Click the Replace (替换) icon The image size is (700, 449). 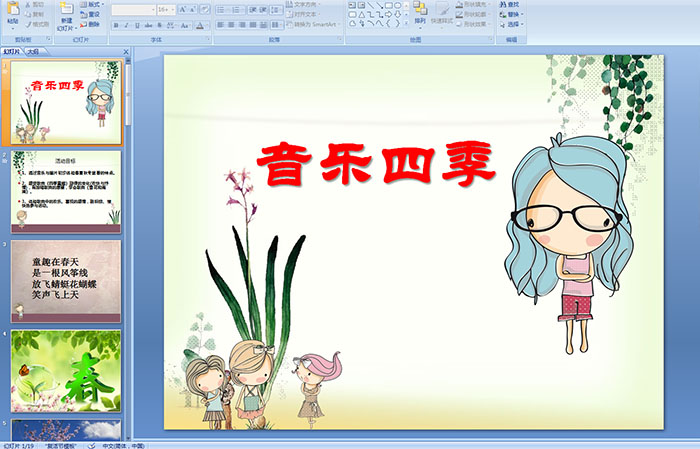click(x=512, y=14)
